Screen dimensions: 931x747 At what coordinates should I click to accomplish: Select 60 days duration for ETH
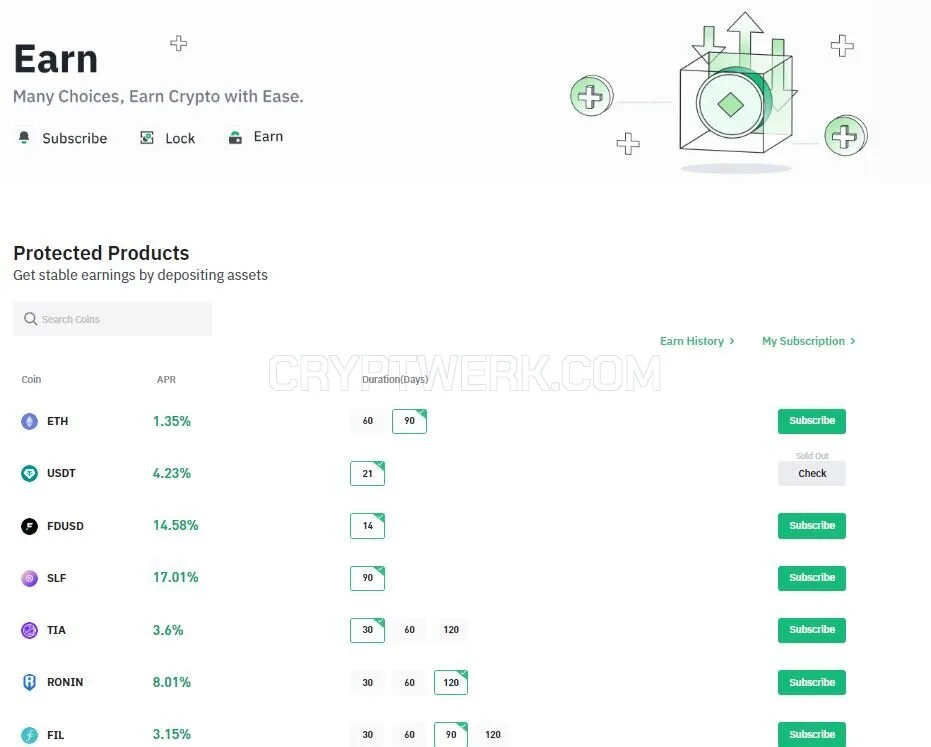point(368,421)
